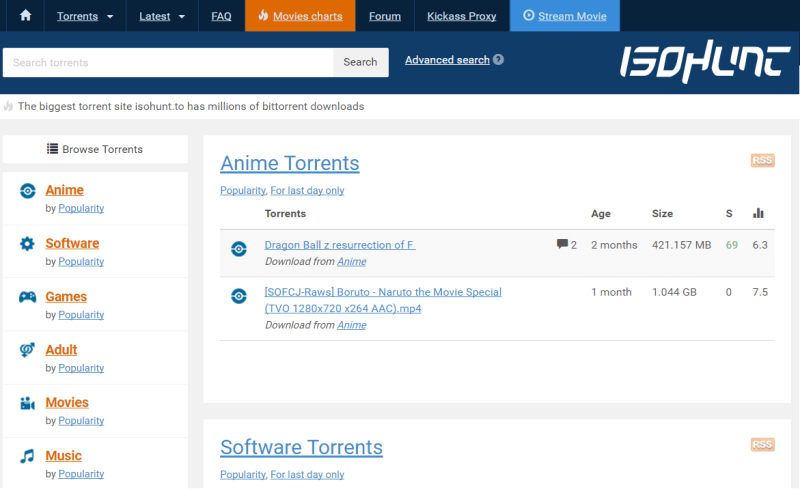Click the Browse Torrents list icon
The image size is (800, 489).
coord(52,149)
